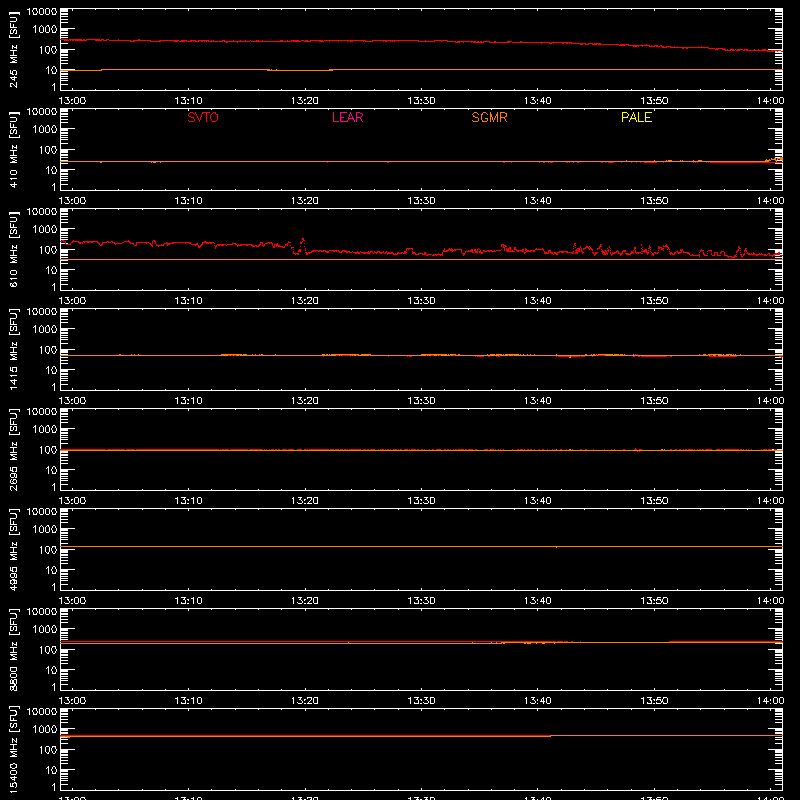Select the 1415 MHz [SFU] axis title

(13, 349)
